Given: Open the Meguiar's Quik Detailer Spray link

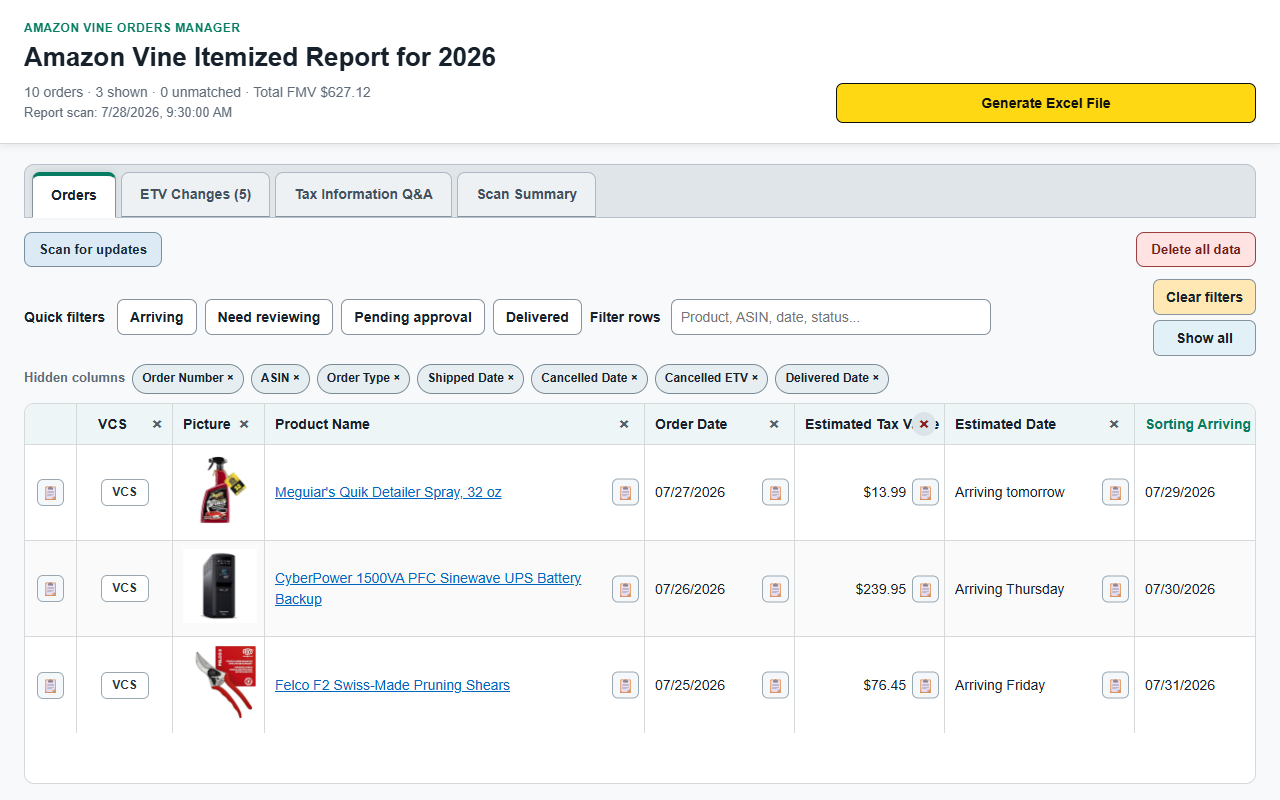Looking at the screenshot, I should pyautogui.click(x=388, y=492).
